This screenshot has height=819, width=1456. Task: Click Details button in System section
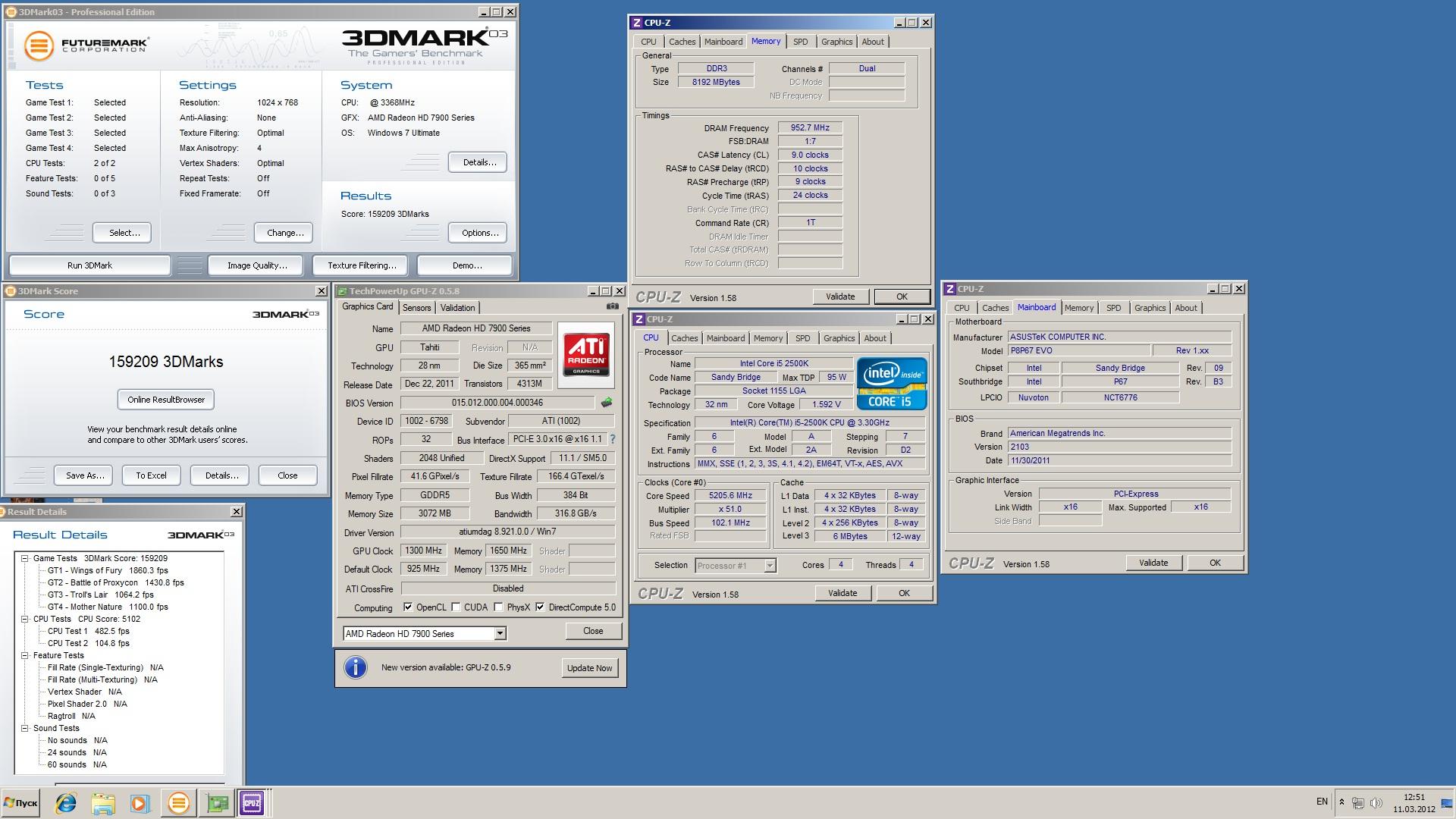(x=479, y=162)
